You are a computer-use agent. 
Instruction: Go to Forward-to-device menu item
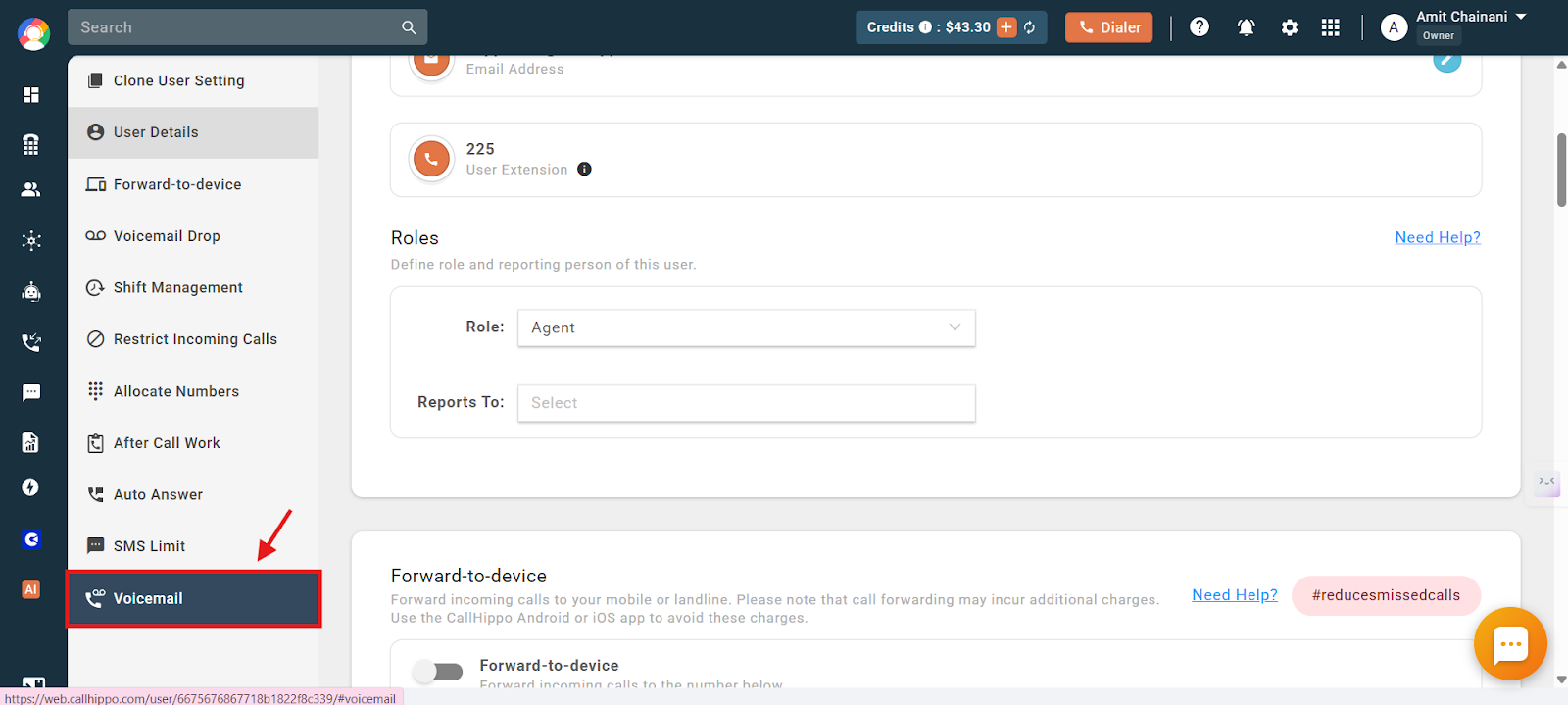[194, 184]
